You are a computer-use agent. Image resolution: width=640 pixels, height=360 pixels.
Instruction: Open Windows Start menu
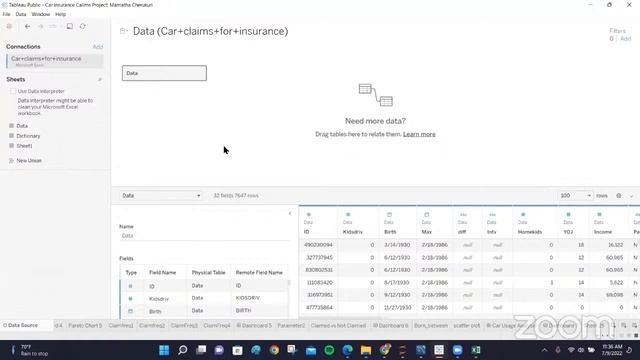[x=164, y=350]
